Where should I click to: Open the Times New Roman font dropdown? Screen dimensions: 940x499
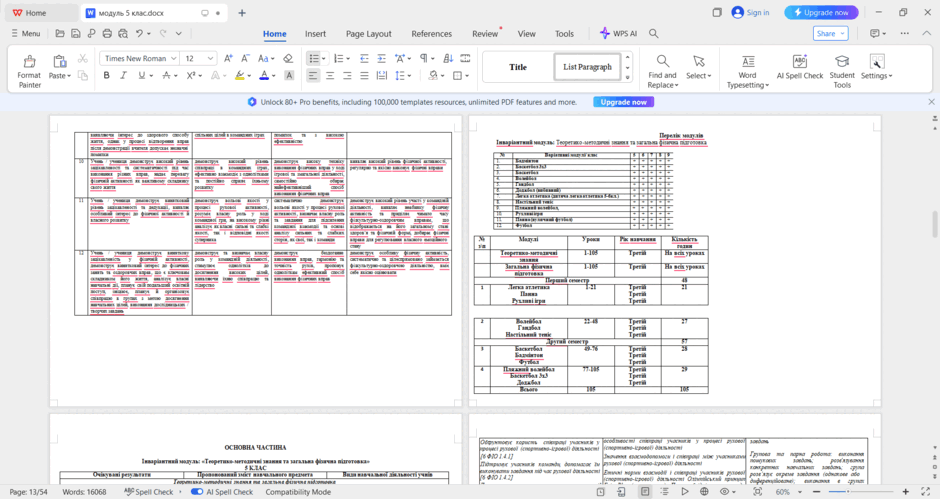140,58
